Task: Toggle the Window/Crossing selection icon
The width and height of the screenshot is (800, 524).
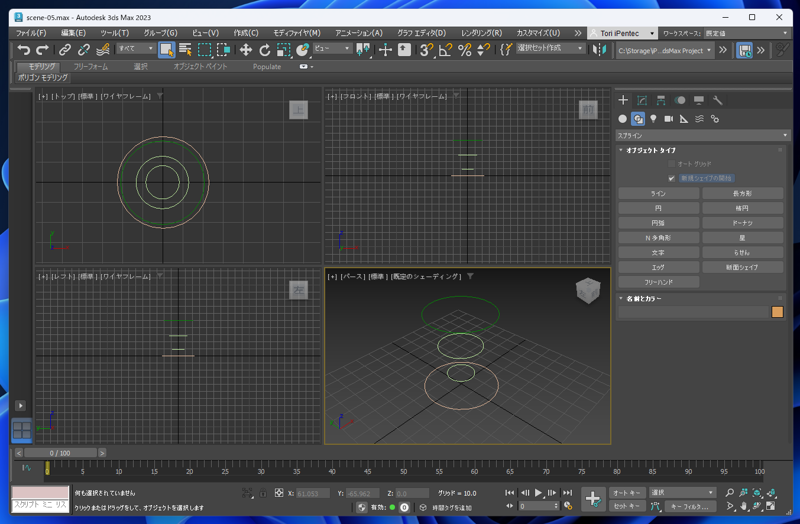Action: click(223, 49)
